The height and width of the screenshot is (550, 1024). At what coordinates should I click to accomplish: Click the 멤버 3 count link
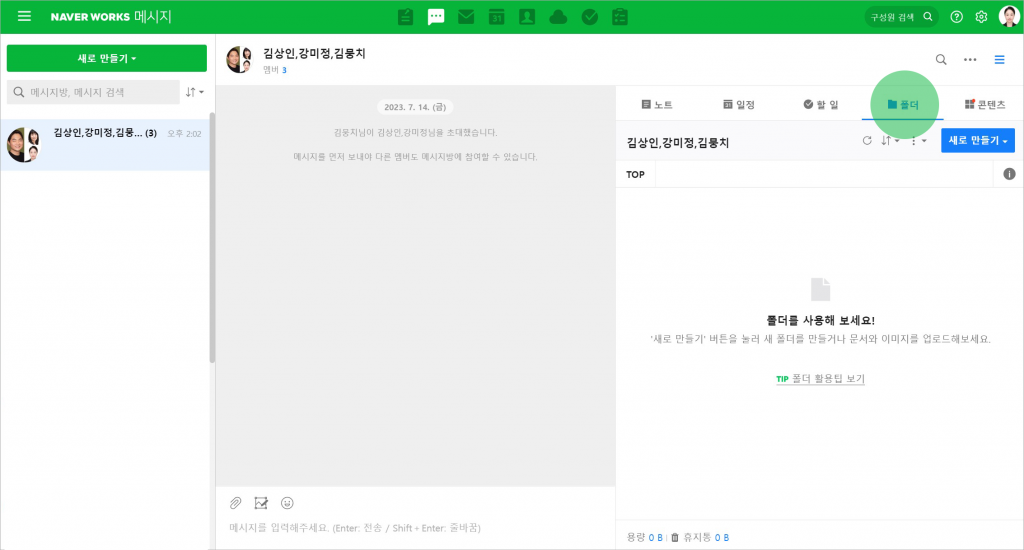click(275, 70)
